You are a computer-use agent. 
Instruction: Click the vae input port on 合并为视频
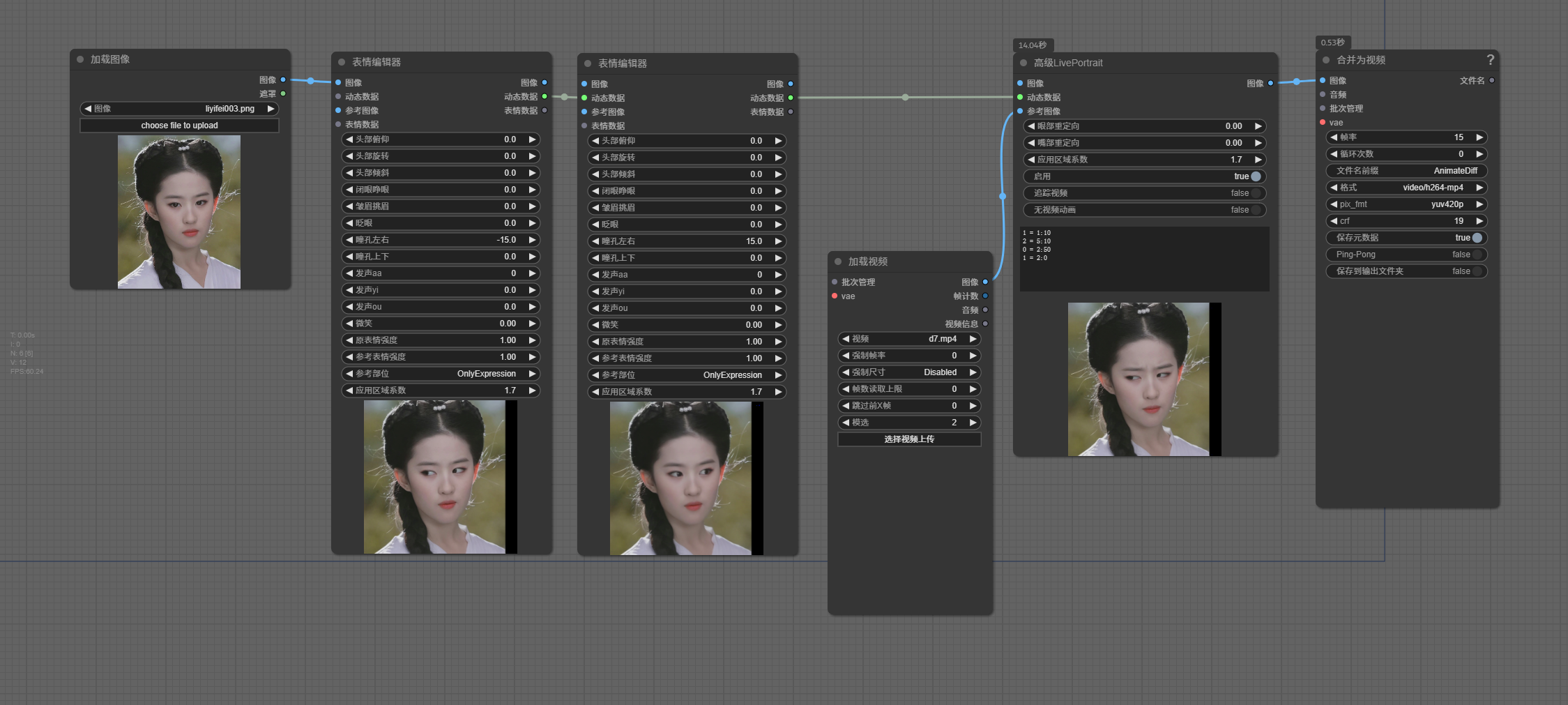click(1323, 123)
